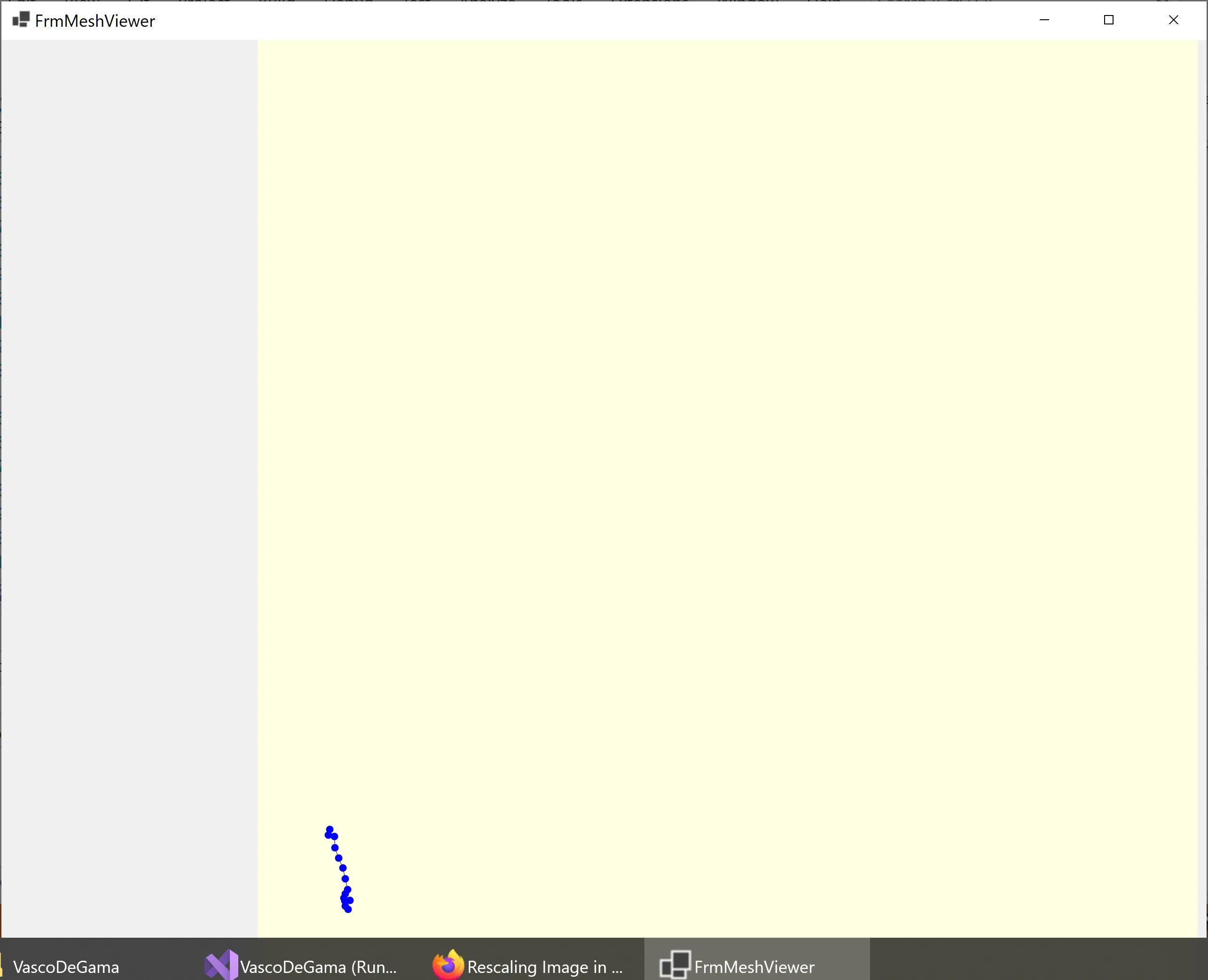Select the rightmost blue mesh node
Image resolution: width=1208 pixels, height=980 pixels.
tap(351, 901)
